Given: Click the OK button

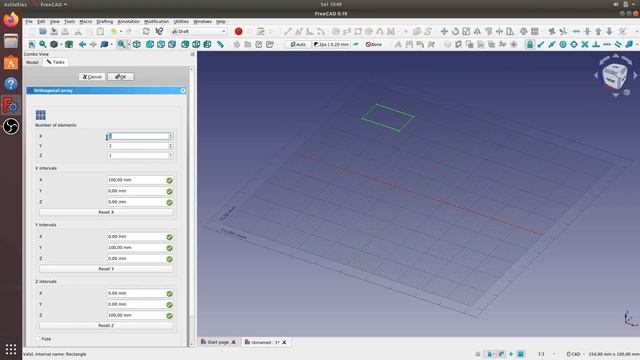Looking at the screenshot, I should pos(121,76).
